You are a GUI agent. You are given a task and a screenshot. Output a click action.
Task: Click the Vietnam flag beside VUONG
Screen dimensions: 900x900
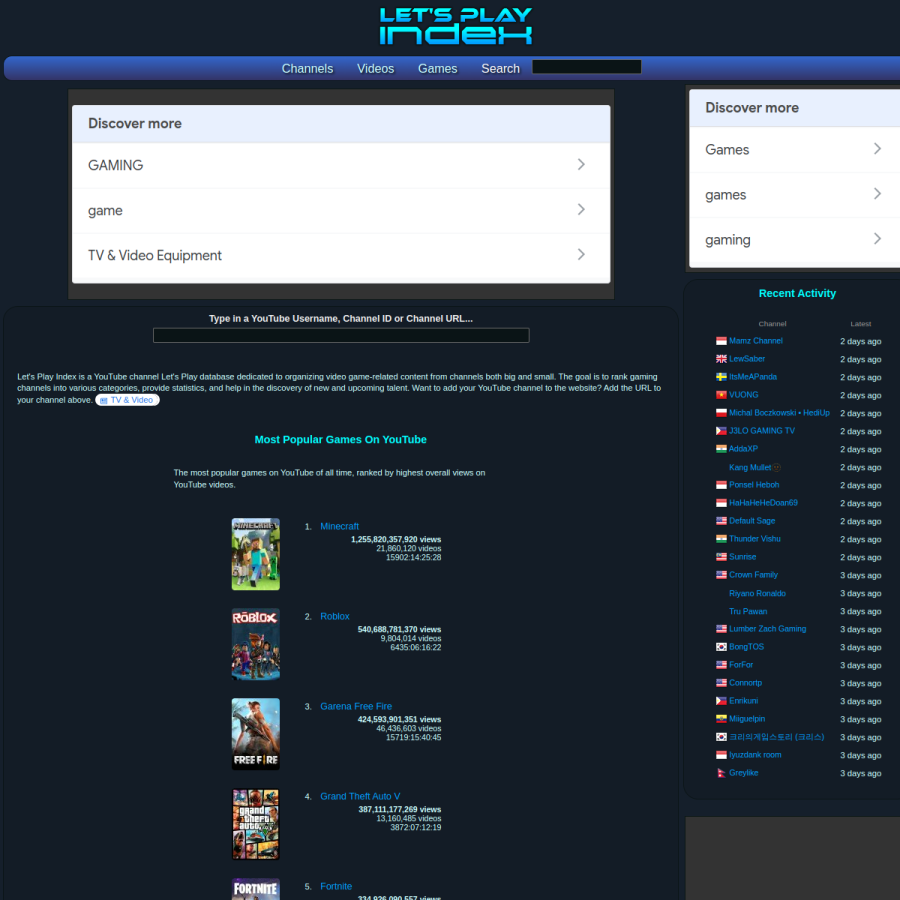click(721, 395)
